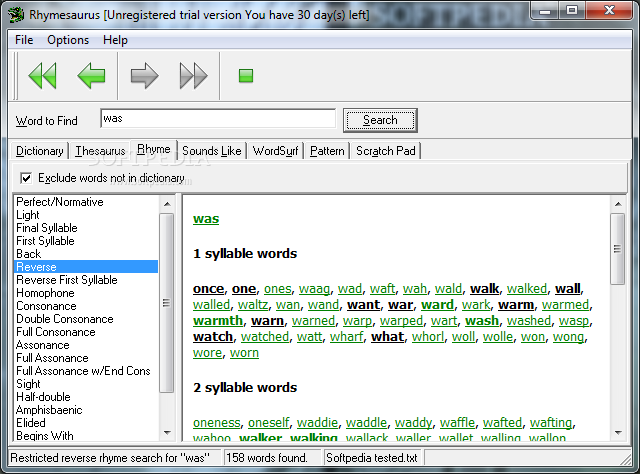This screenshot has width=640, height=474.
Task: Click status bar text "158 words found."
Action: (x=267, y=458)
